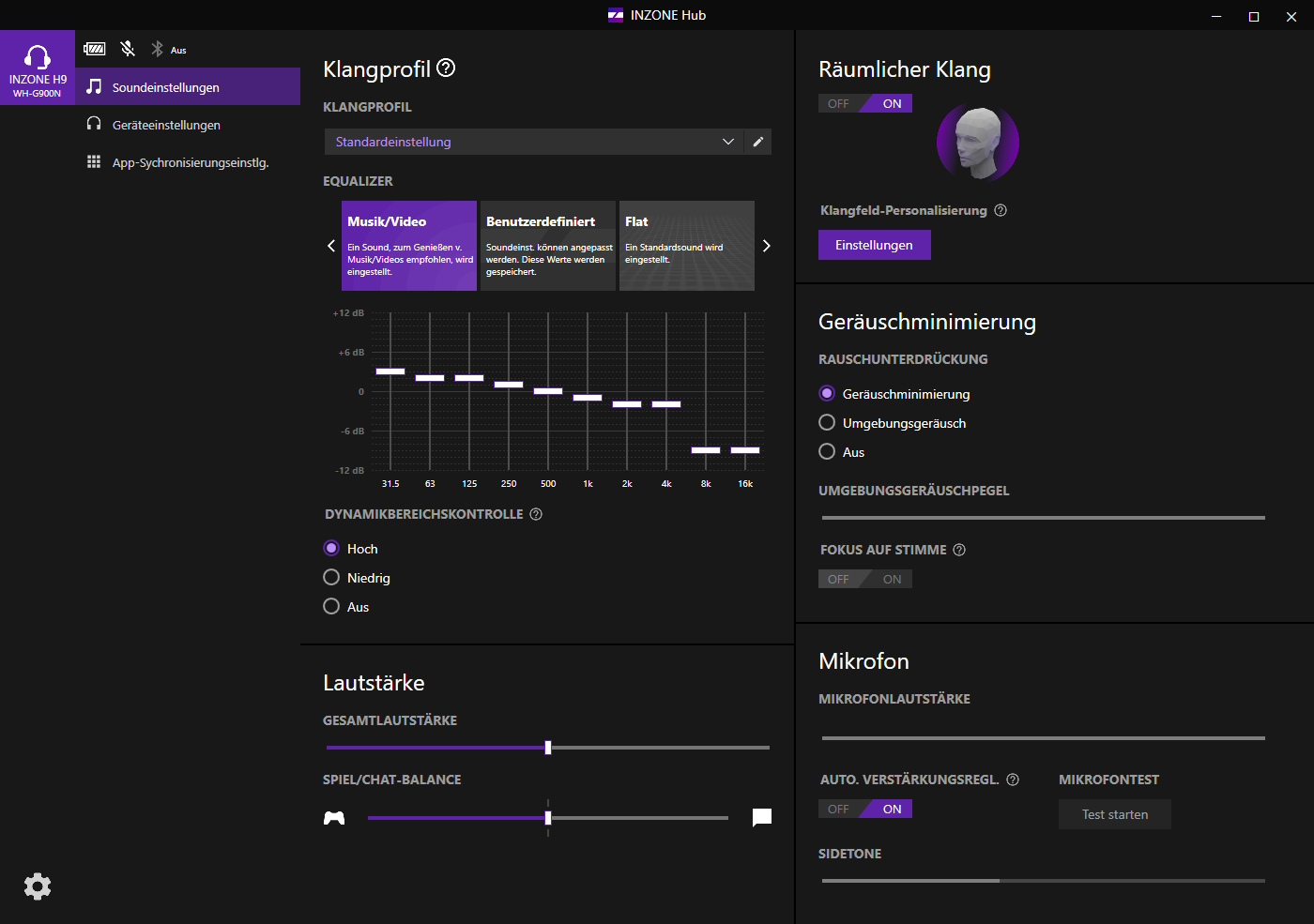The image size is (1314, 924).
Task: Click the Umgebungsgeräuschpegel slider
Action: point(1044,517)
